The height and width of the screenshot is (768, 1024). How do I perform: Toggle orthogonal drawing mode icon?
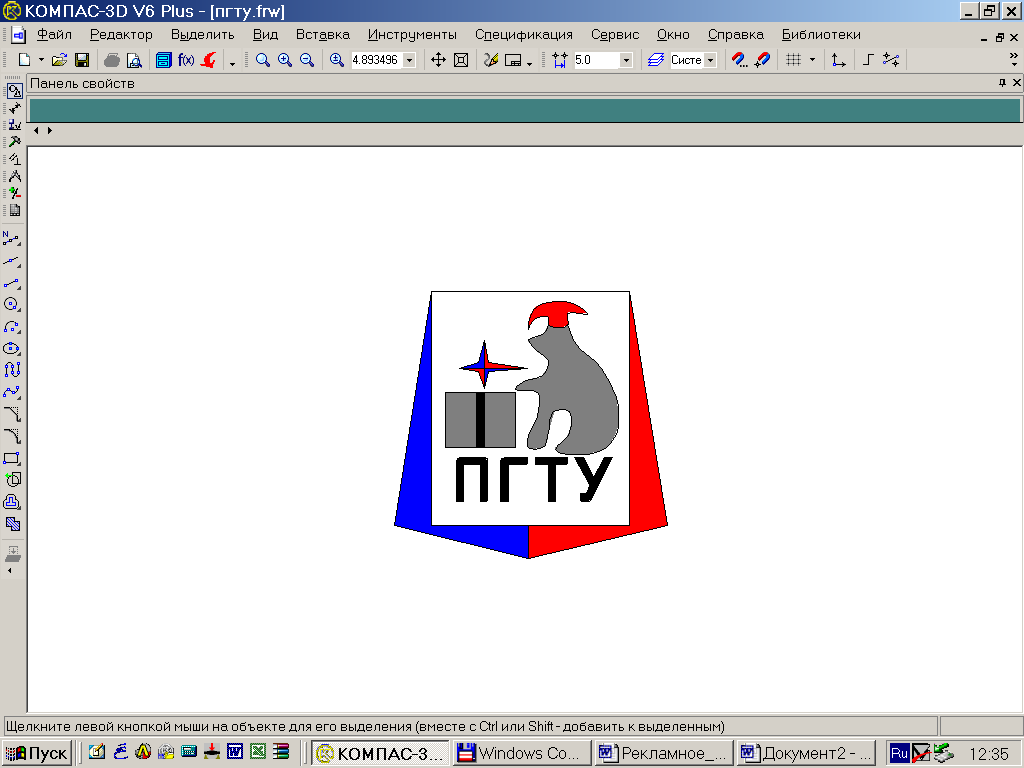click(x=868, y=60)
